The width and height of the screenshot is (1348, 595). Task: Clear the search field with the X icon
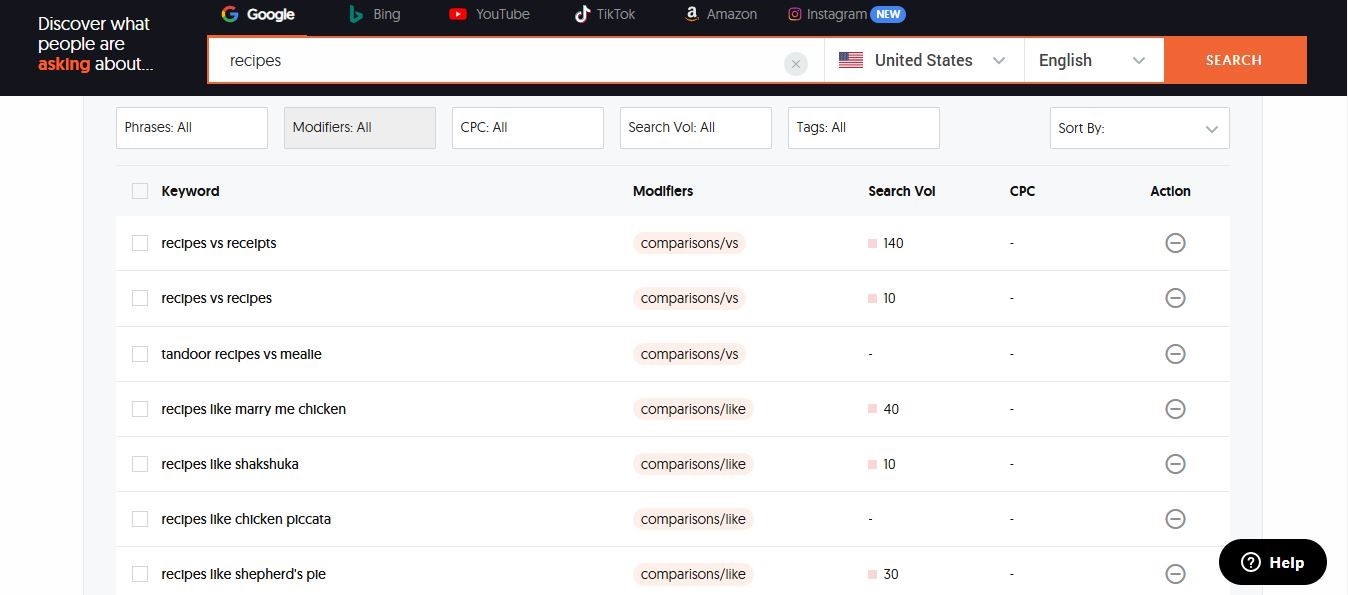795,64
